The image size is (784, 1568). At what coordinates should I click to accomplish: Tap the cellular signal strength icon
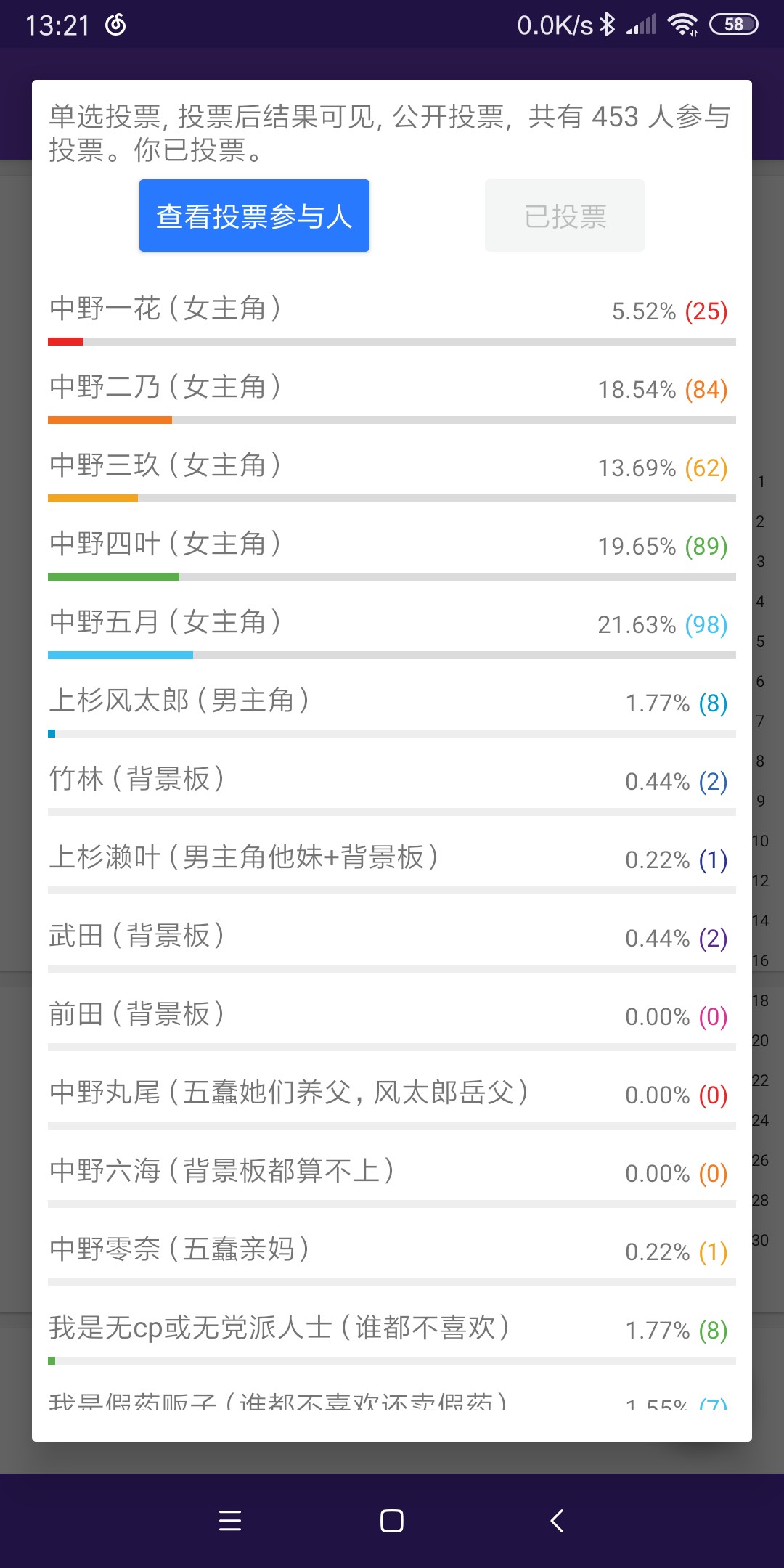(x=642, y=25)
